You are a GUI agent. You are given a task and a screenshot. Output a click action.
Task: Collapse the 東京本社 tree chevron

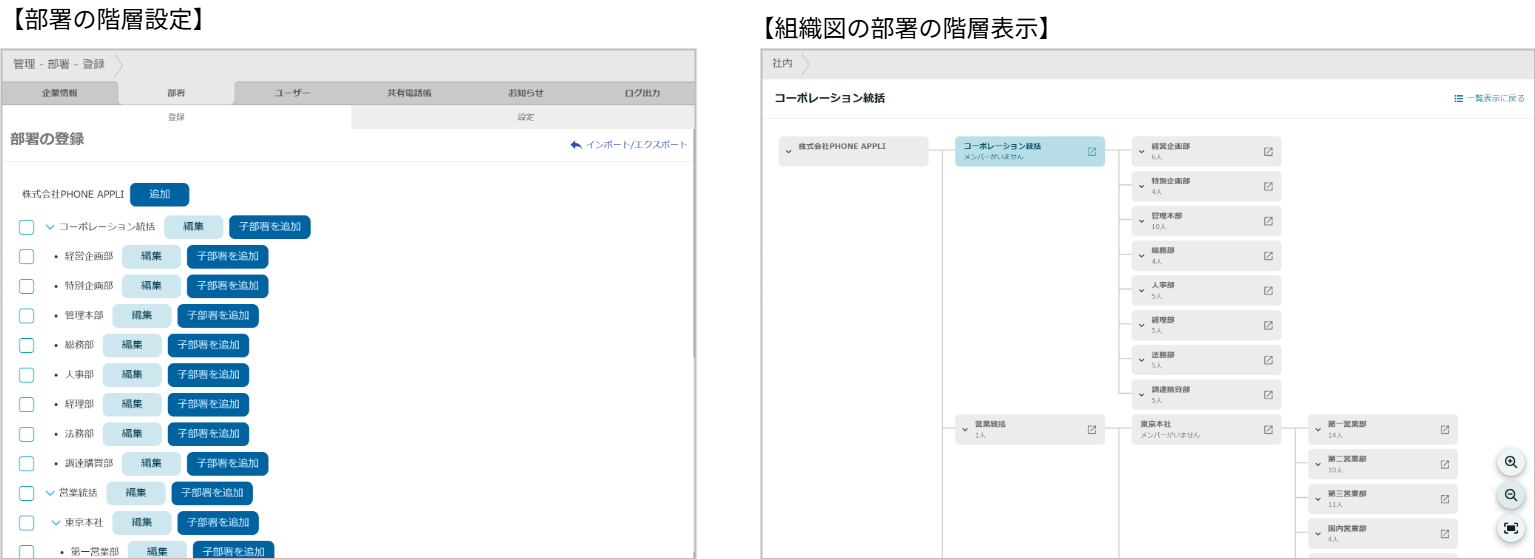[56, 522]
